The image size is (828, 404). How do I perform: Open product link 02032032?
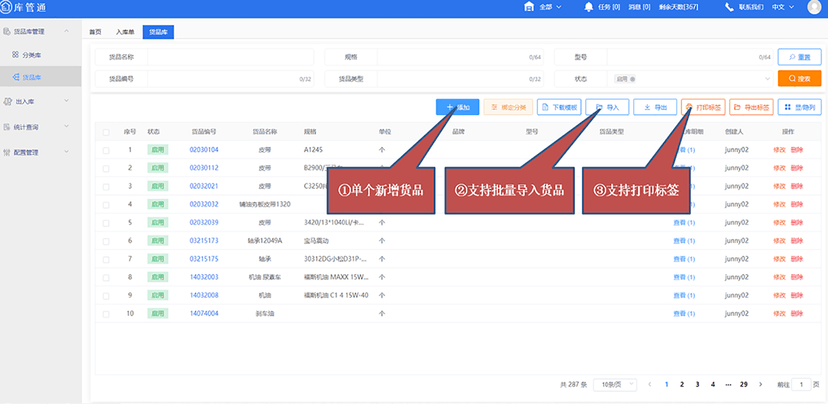204,204
